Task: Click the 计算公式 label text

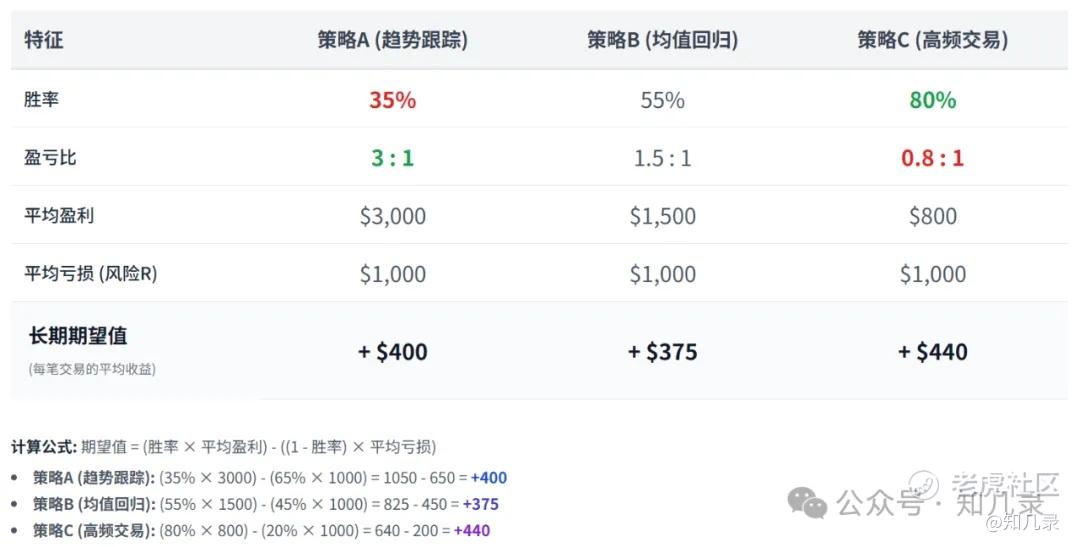Action: [44, 447]
